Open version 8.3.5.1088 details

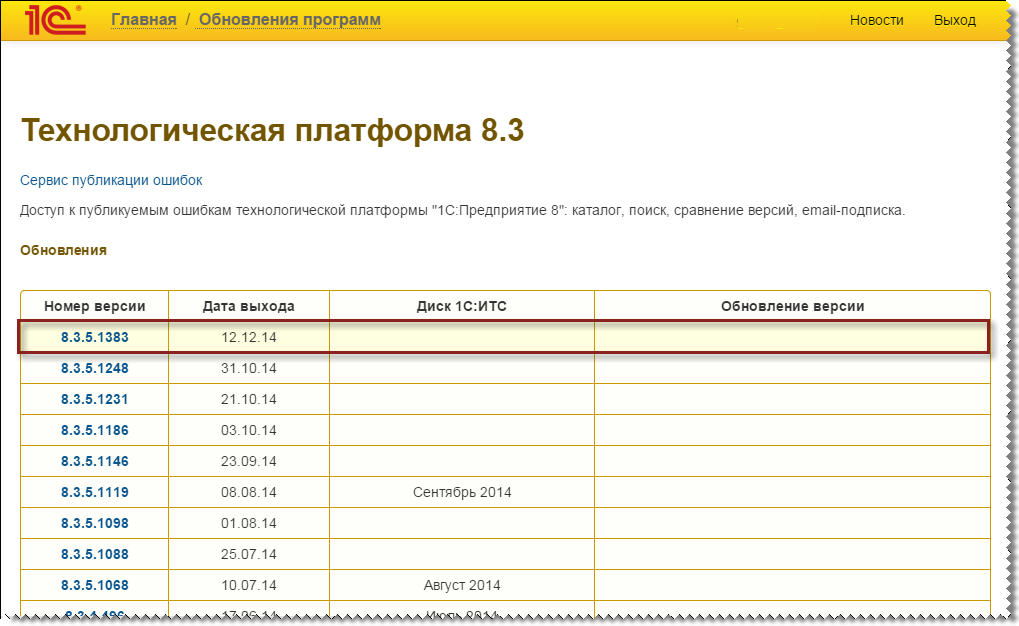(x=92, y=554)
